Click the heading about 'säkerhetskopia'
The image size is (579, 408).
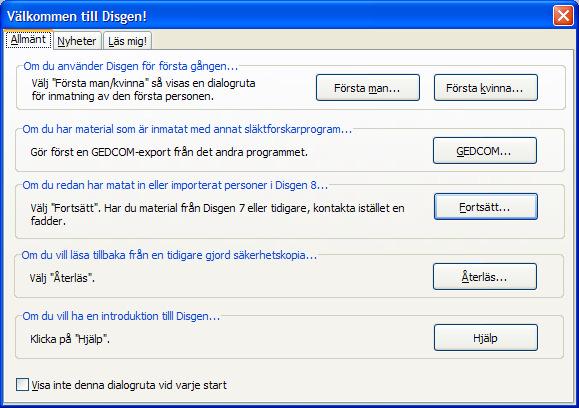click(x=169, y=255)
